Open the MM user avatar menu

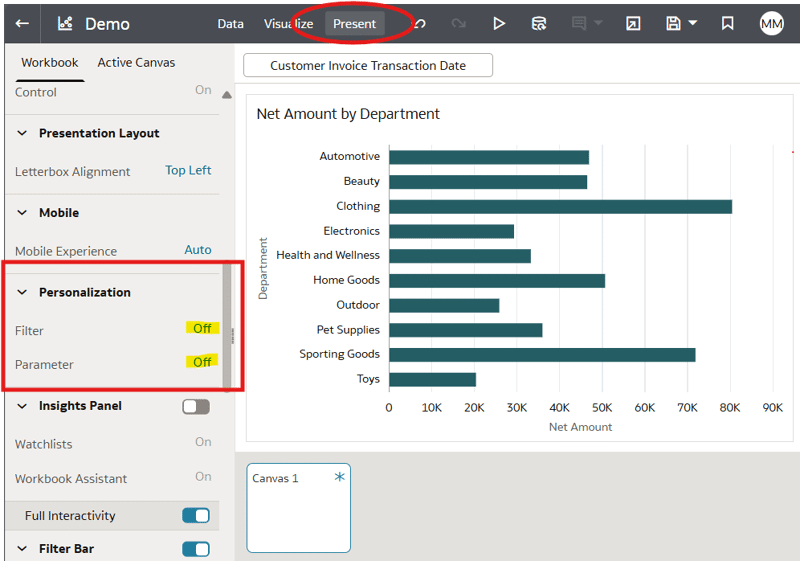point(771,23)
